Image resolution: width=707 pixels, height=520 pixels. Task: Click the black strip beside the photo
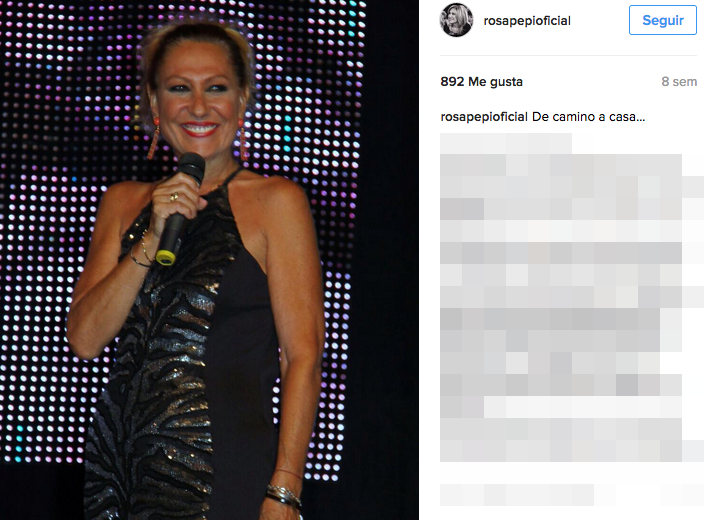pyautogui.click(x=392, y=260)
